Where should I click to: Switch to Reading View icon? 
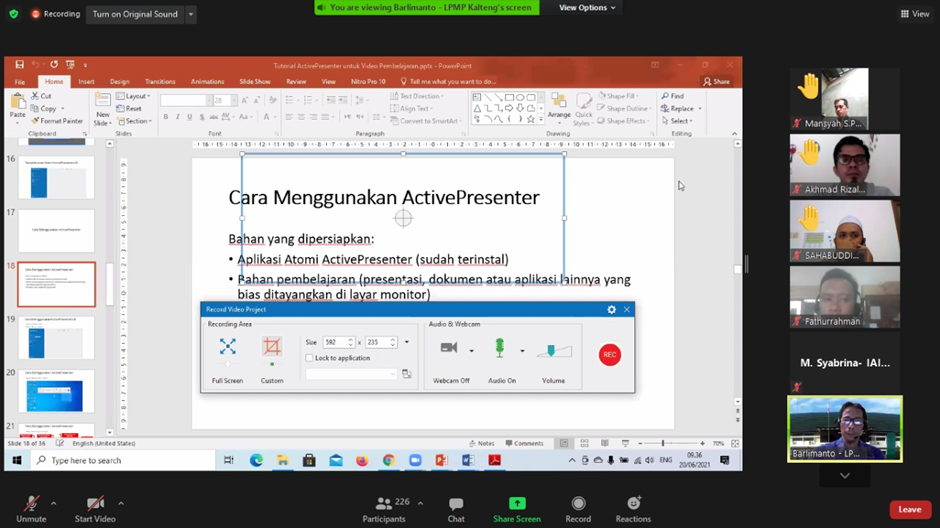(605, 443)
